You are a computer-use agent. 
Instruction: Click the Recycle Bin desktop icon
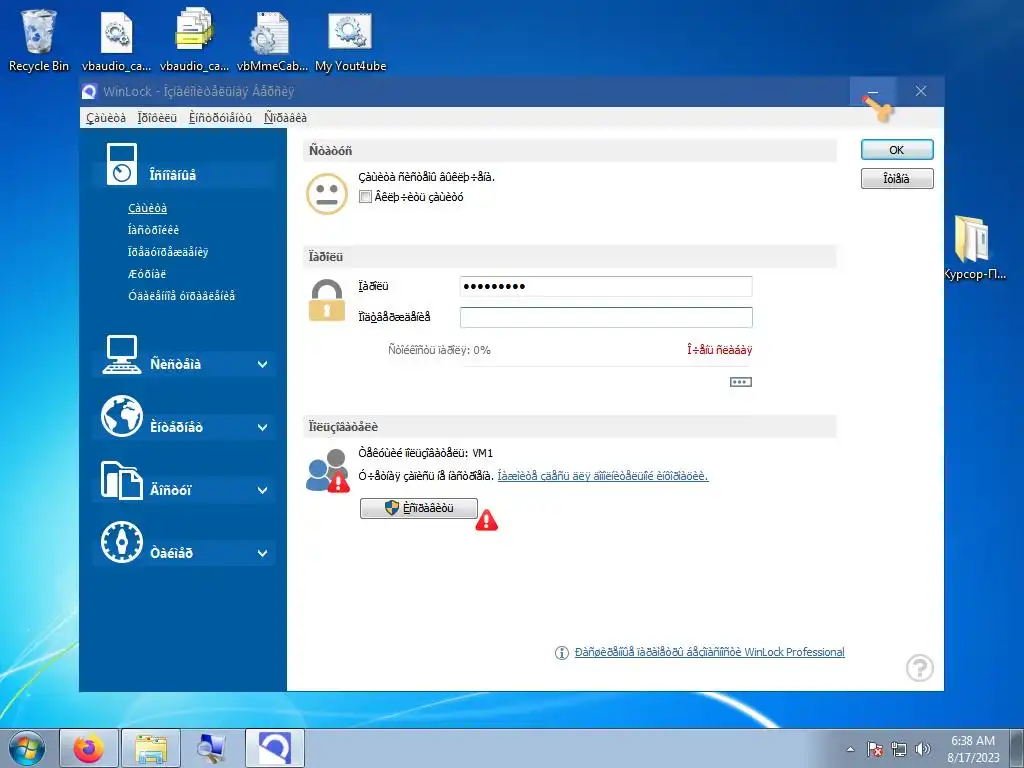pyautogui.click(x=38, y=40)
